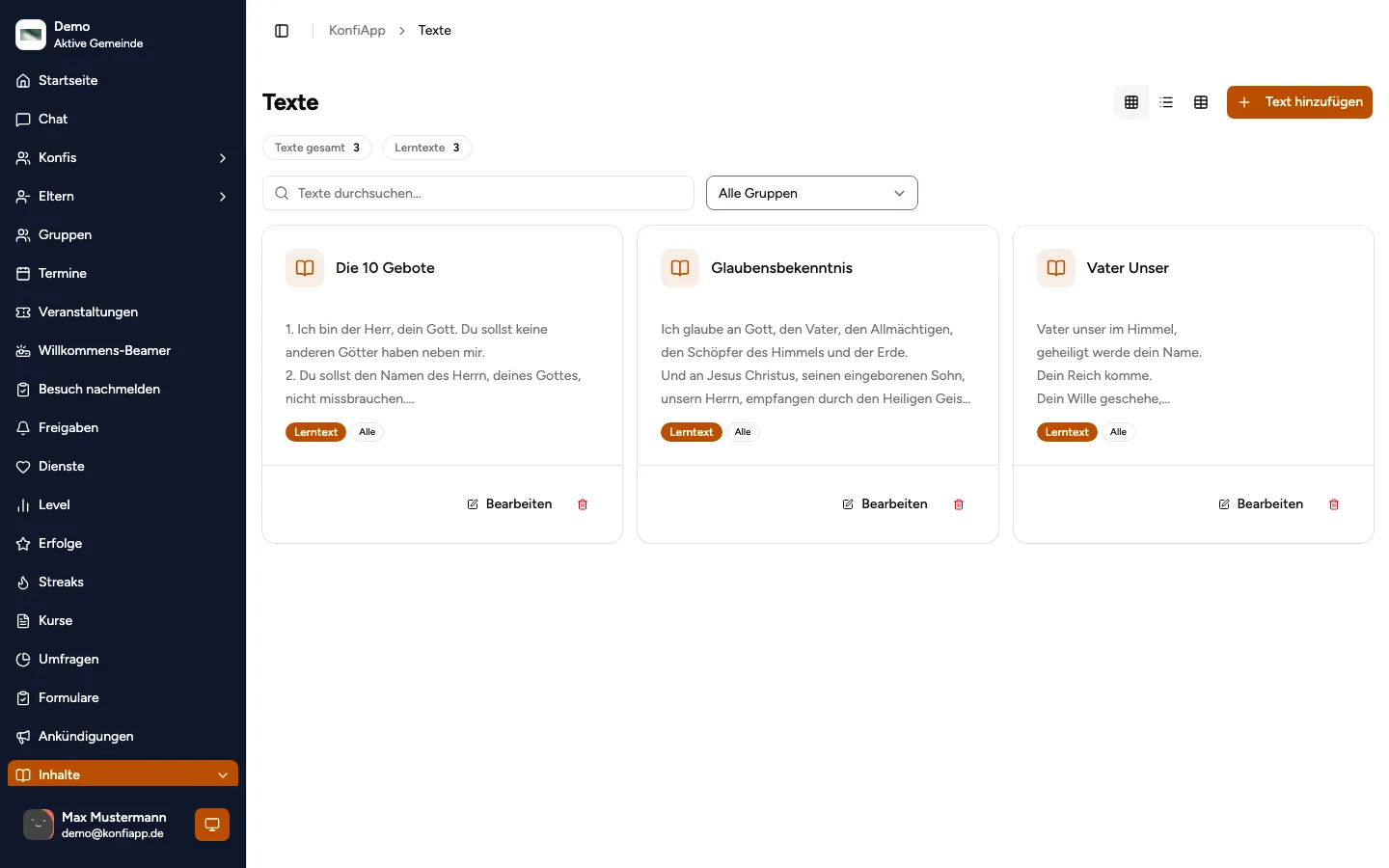Image resolution: width=1389 pixels, height=868 pixels.
Task: Open the Alle Gruppen dropdown
Action: click(812, 193)
